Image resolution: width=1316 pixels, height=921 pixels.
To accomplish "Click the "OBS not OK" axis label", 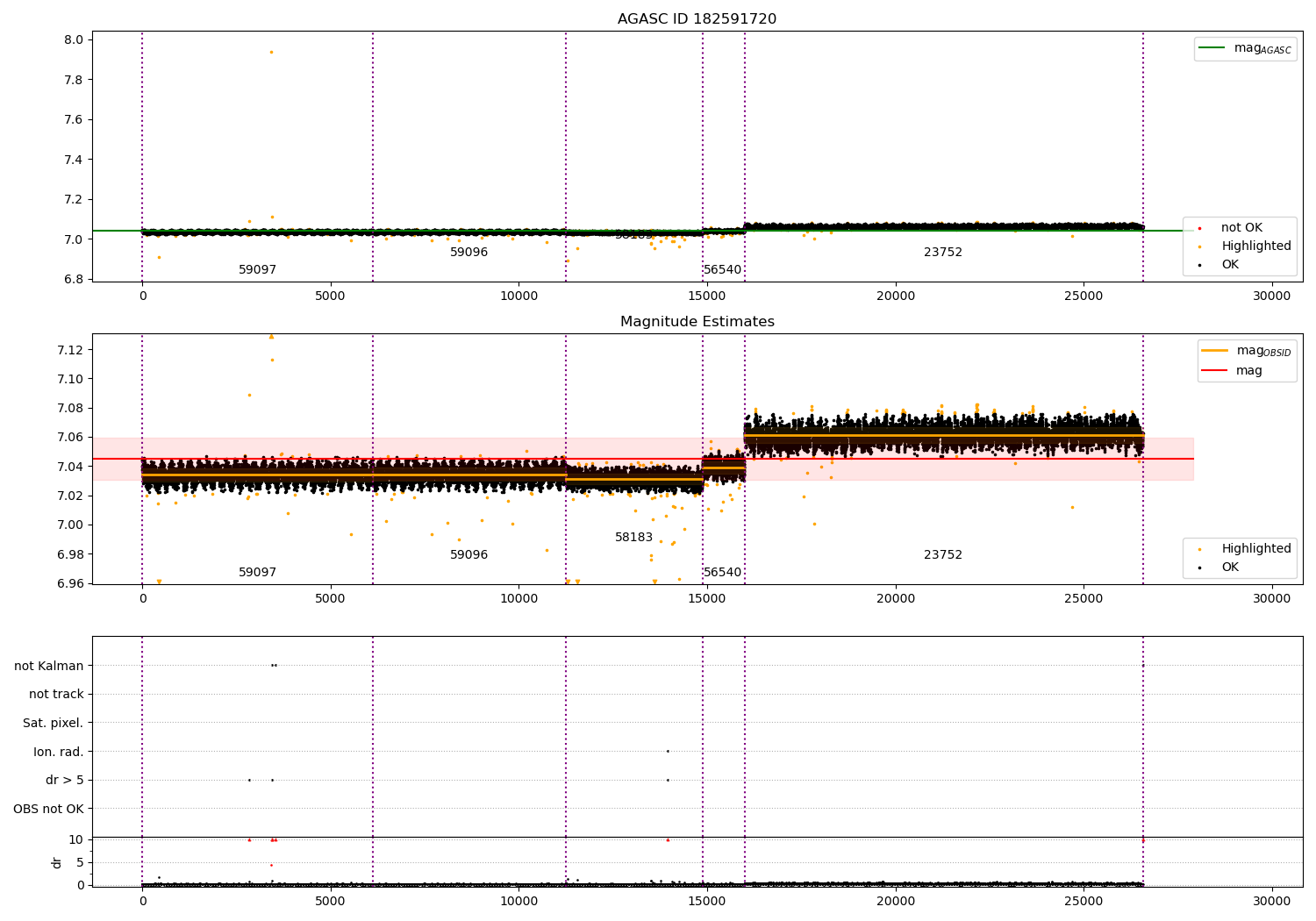I will [x=49, y=809].
